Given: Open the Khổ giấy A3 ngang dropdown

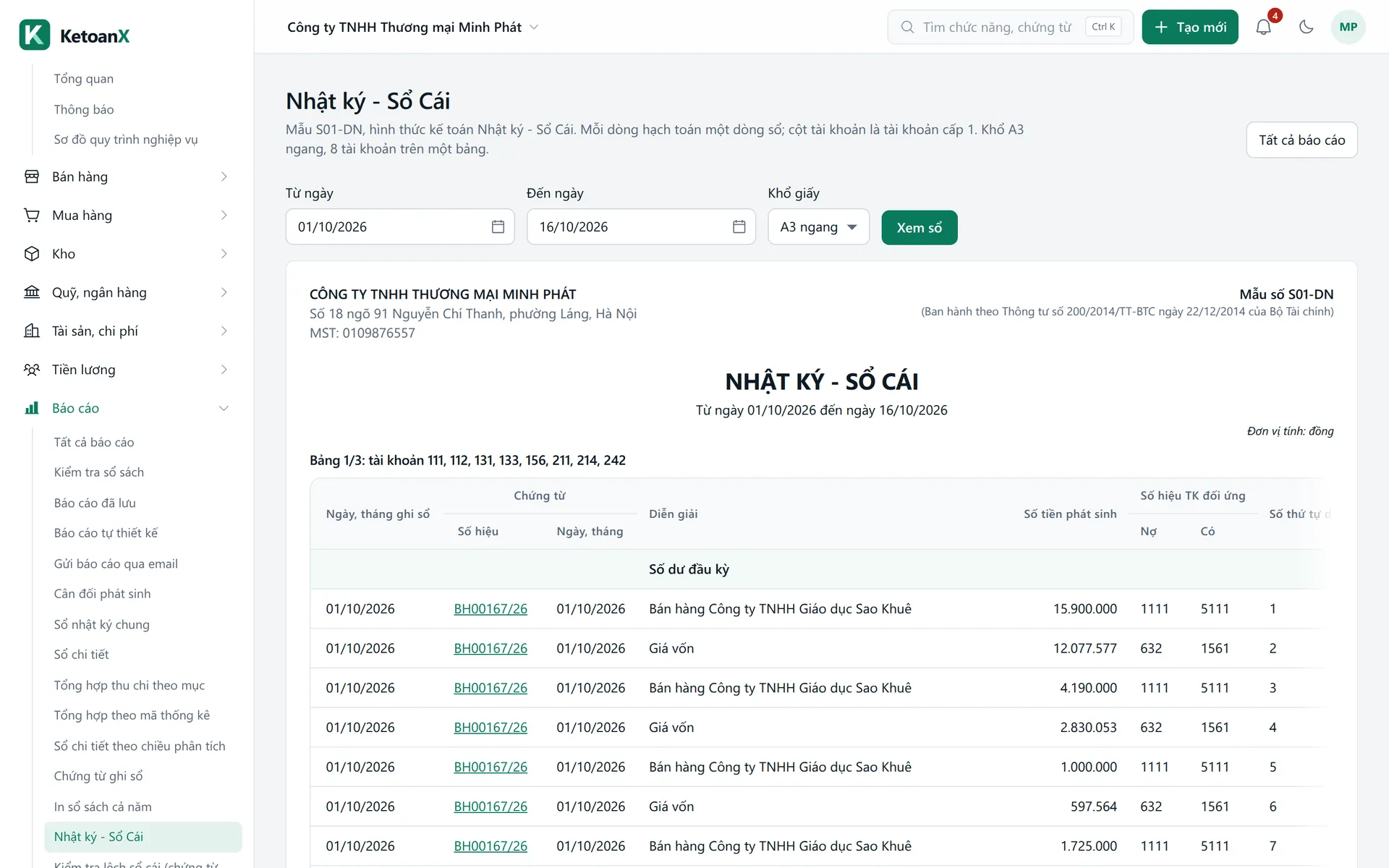Looking at the screenshot, I should tap(818, 227).
